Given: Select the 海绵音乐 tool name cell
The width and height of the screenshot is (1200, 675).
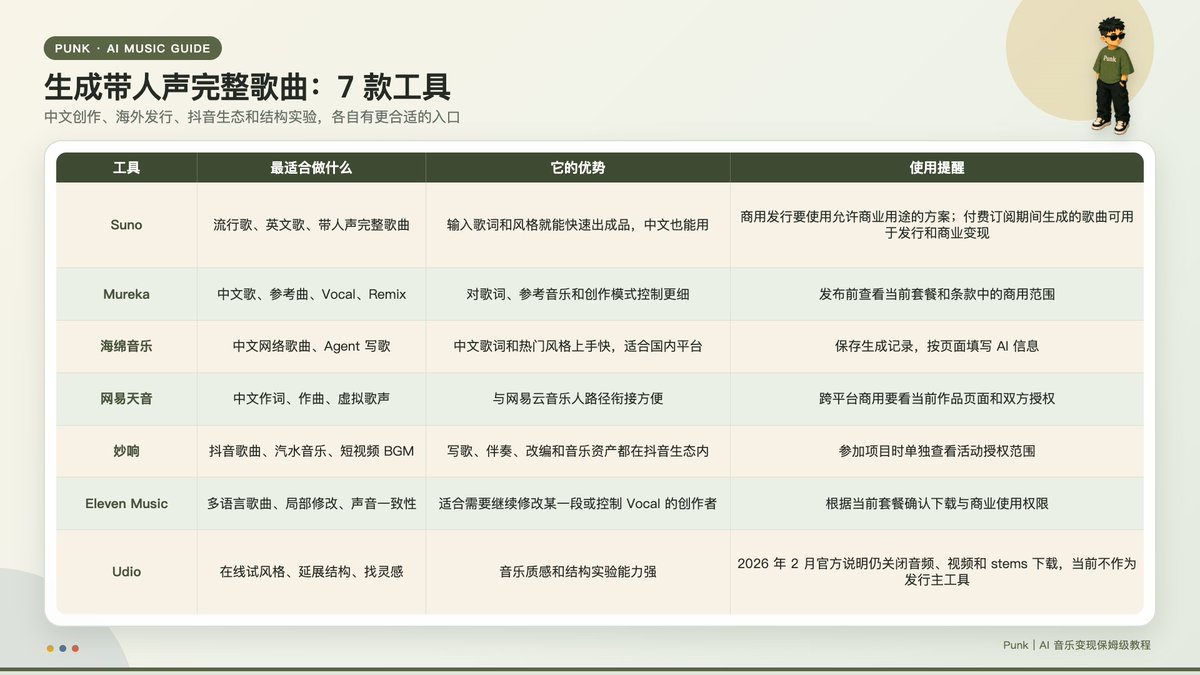Looking at the screenshot, I should [x=127, y=346].
